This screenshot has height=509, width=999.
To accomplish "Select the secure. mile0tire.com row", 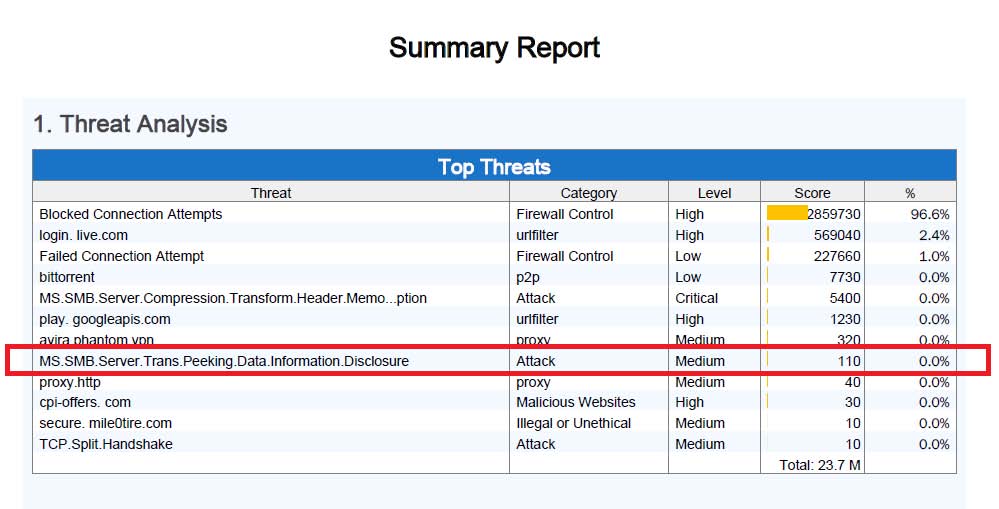I will tap(494, 423).
